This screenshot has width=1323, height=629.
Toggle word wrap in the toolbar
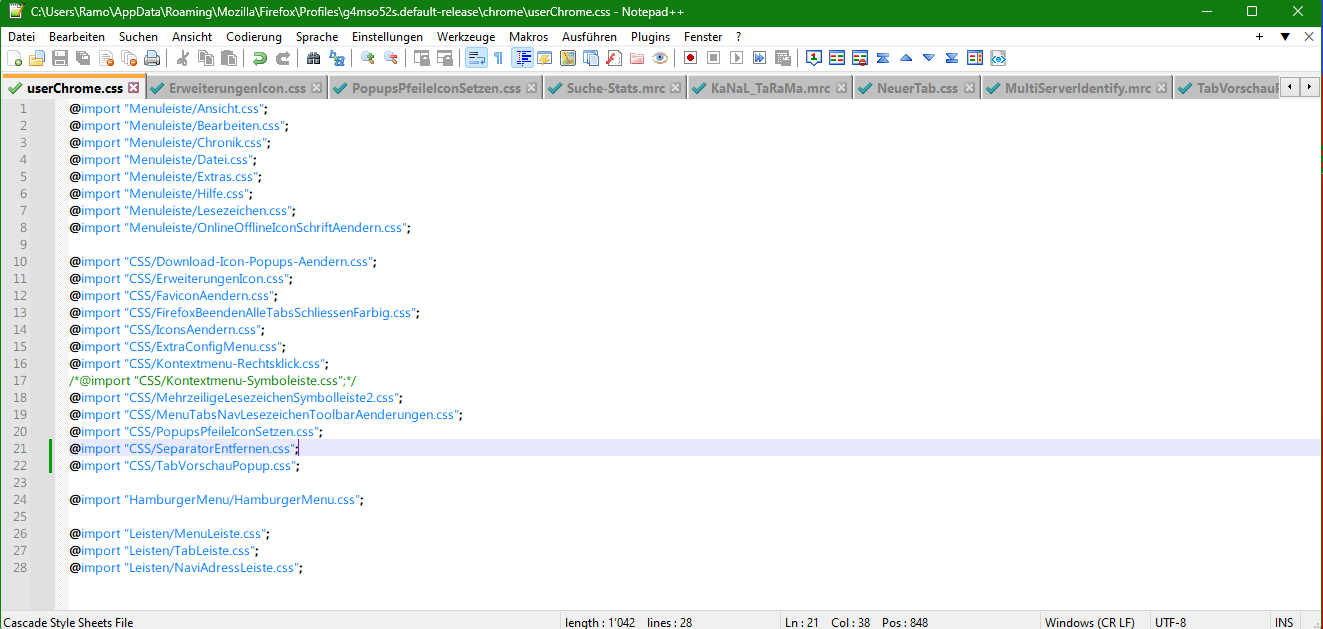[x=476, y=58]
